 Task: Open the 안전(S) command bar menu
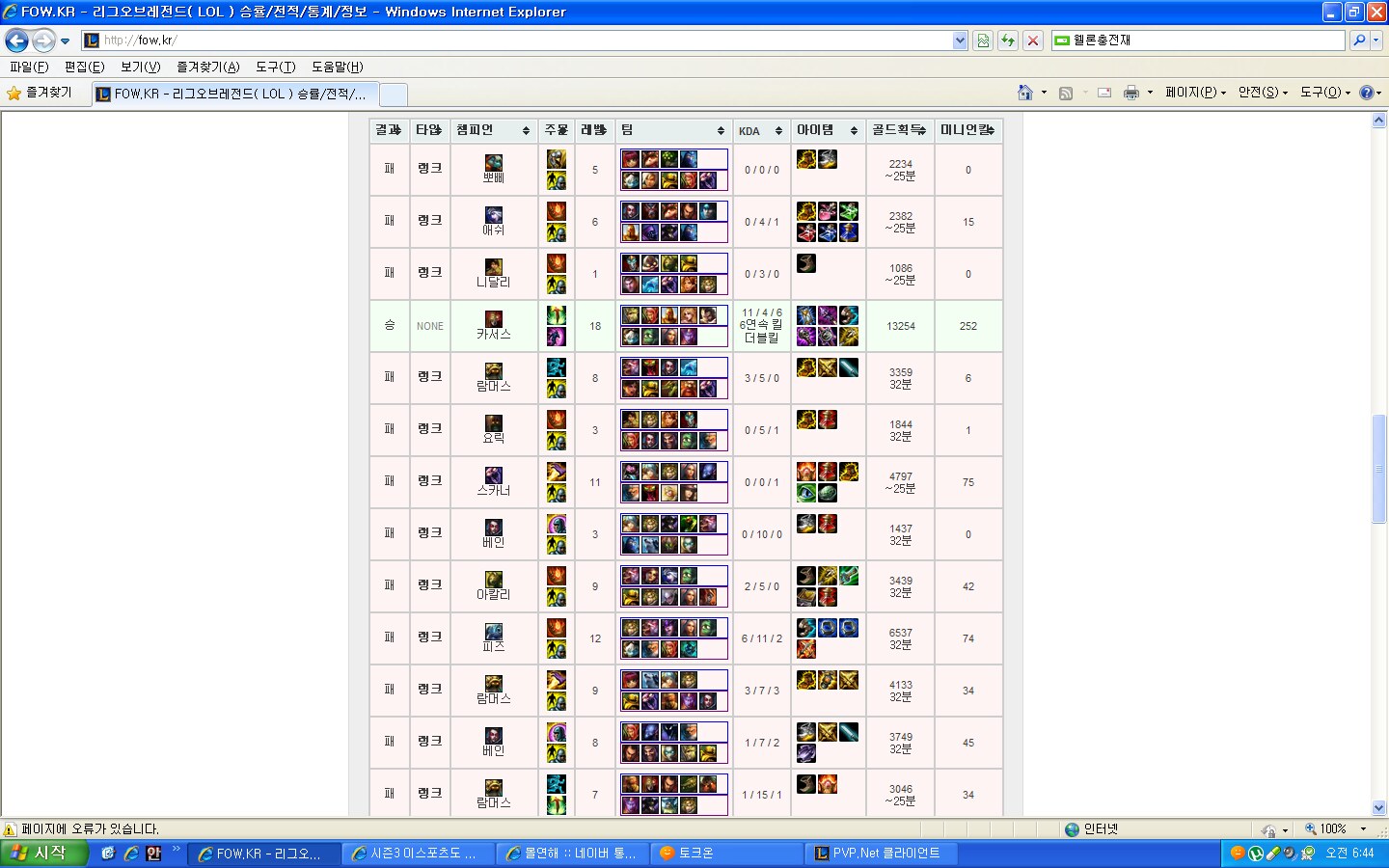[x=1264, y=93]
